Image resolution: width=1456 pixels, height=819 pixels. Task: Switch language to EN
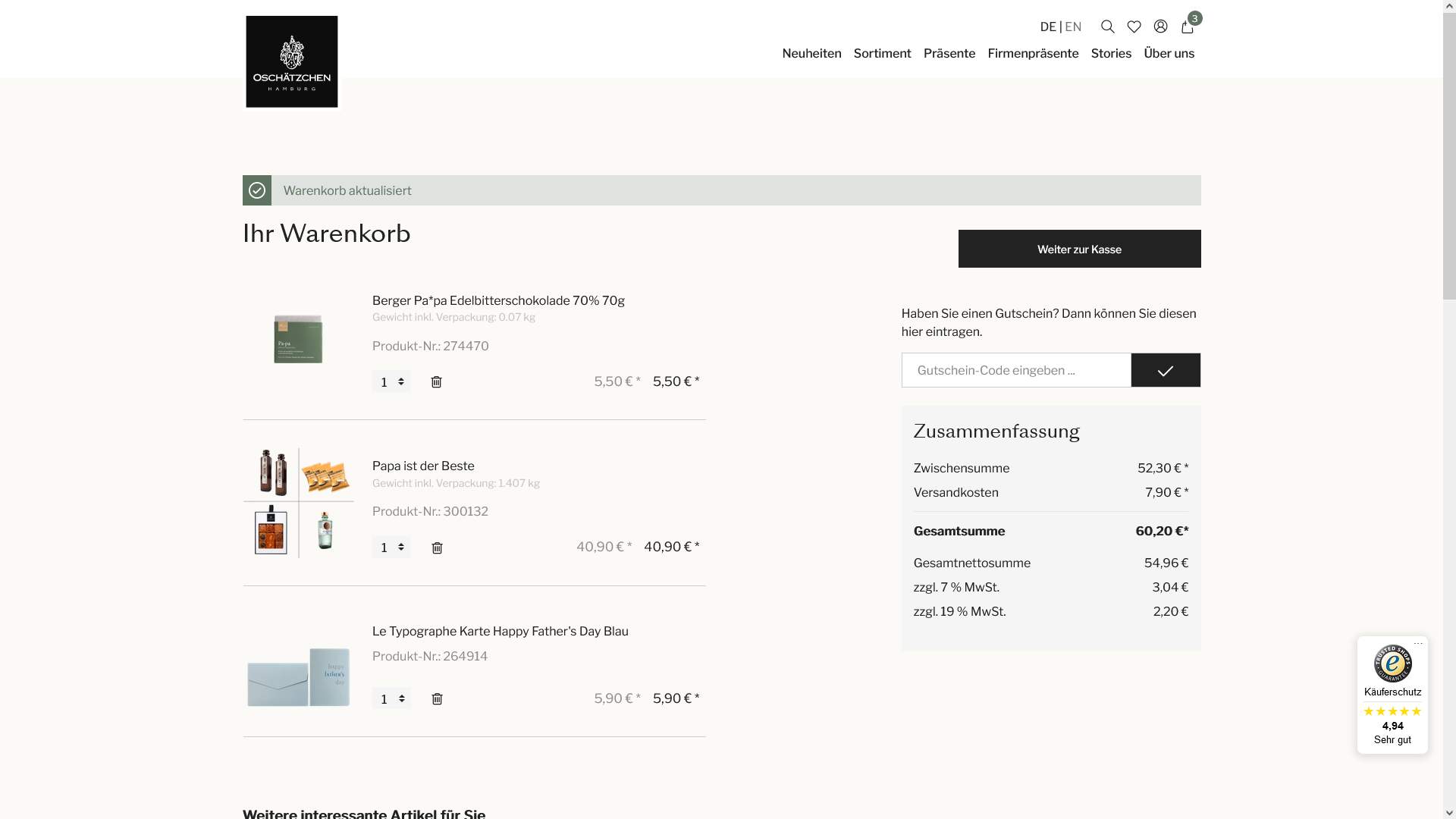point(1073,27)
